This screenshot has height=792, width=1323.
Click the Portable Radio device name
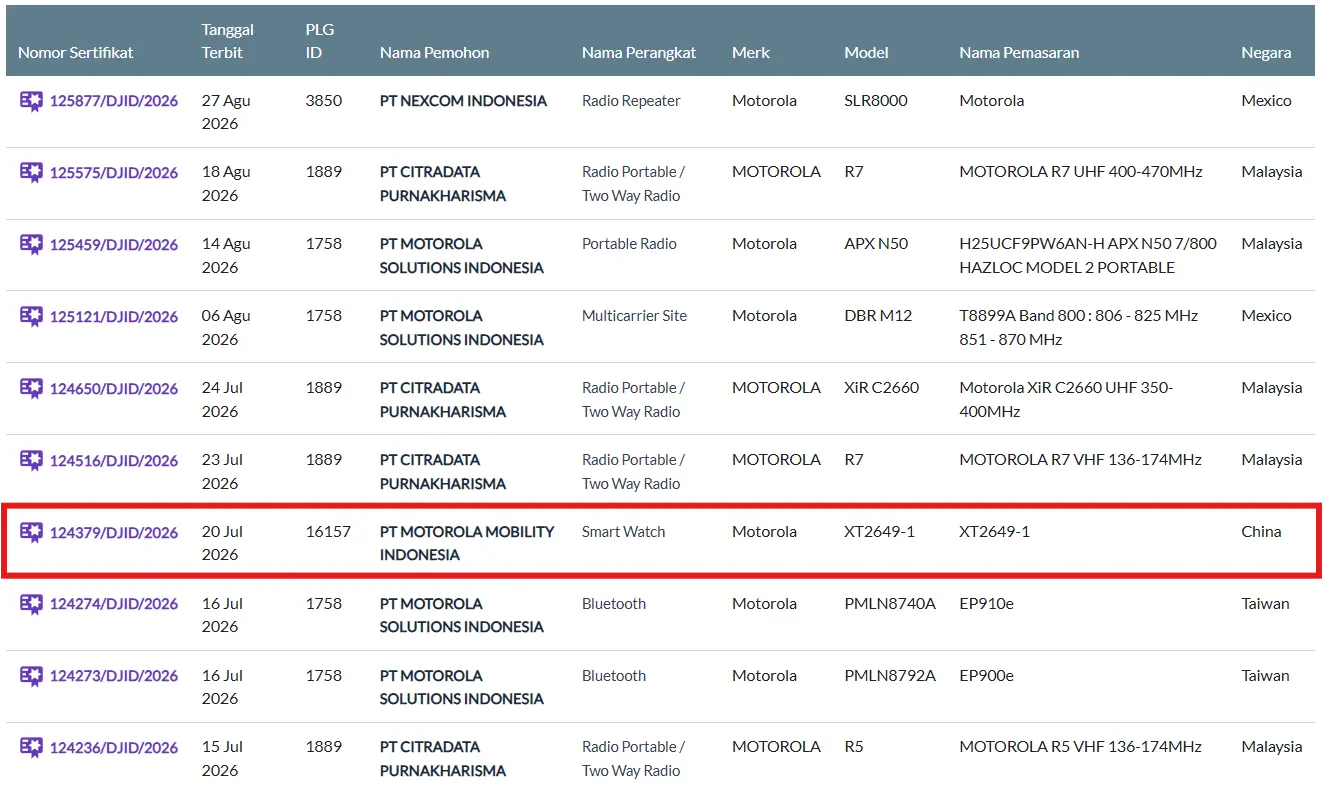click(x=630, y=244)
